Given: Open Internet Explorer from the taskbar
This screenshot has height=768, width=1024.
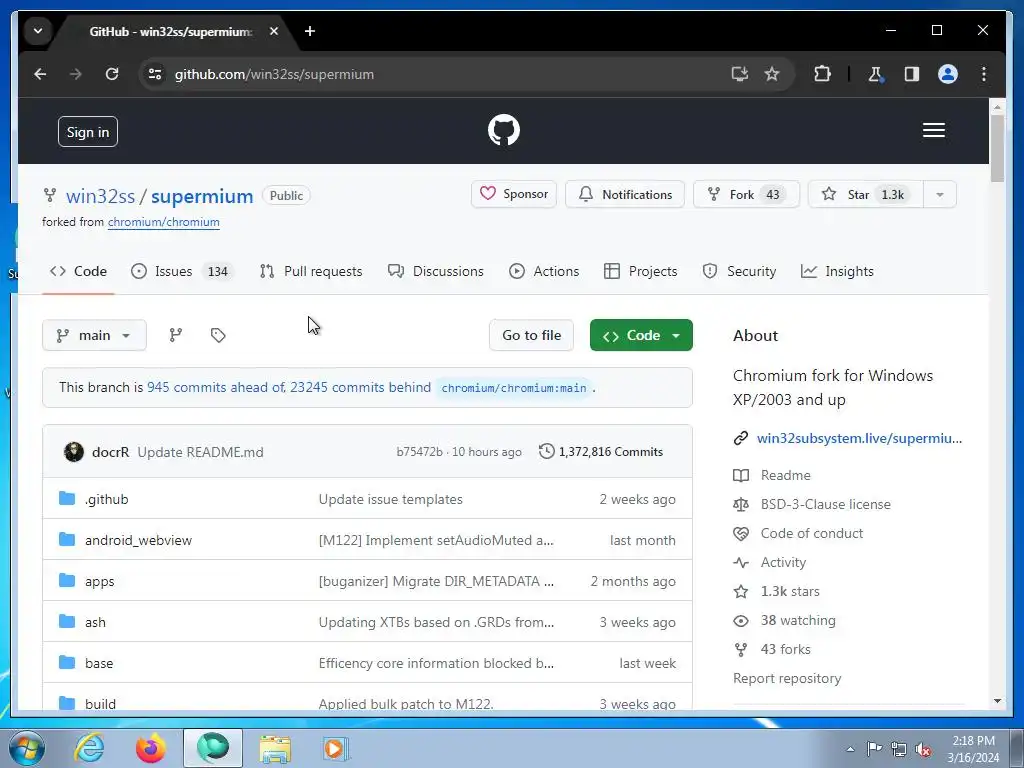Looking at the screenshot, I should tap(89, 748).
